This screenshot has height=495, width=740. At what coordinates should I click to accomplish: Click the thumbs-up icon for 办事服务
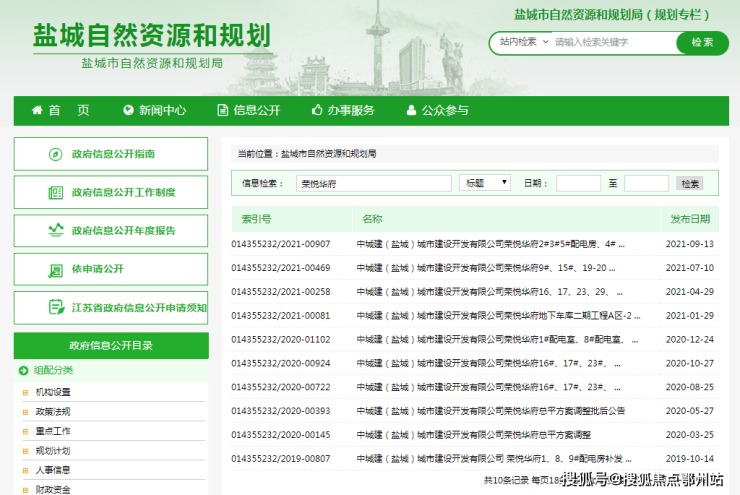[317, 111]
